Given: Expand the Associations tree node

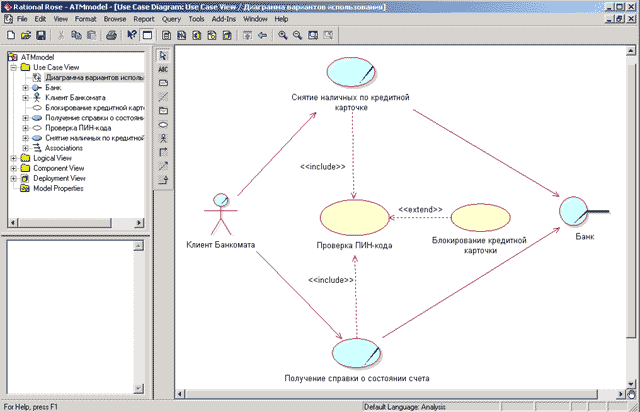Looking at the screenshot, I should tap(25, 148).
